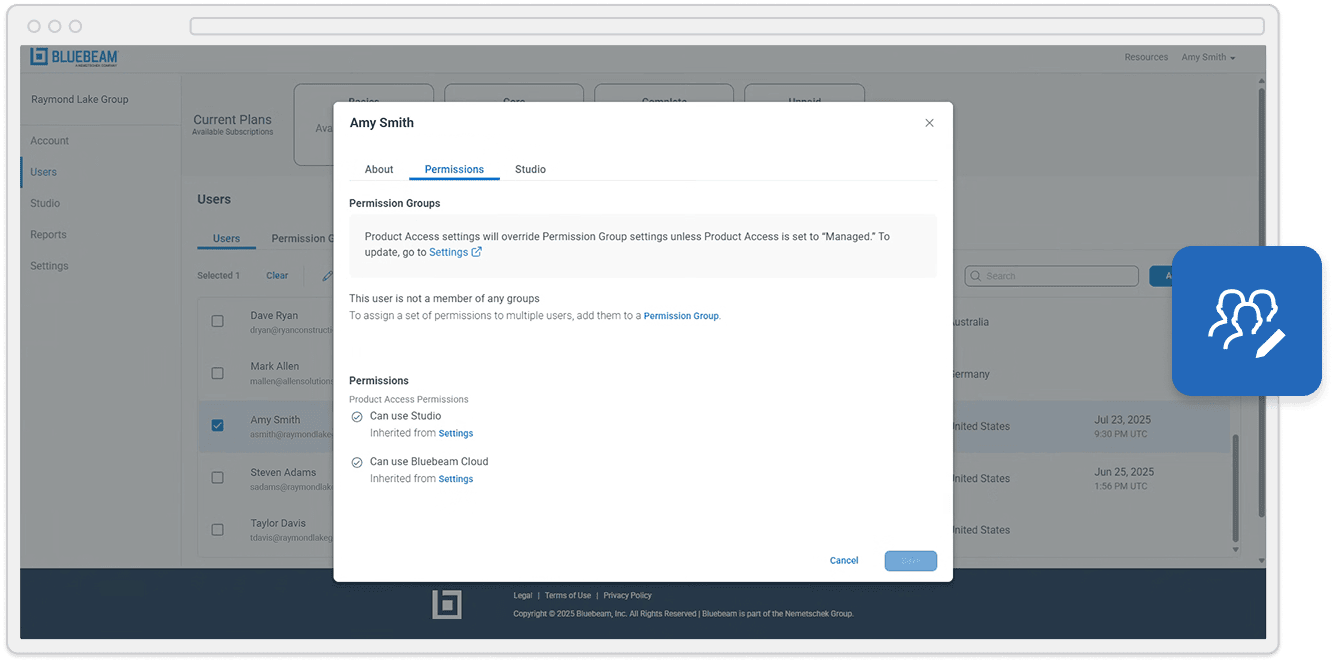Click the magnifying glass in the search box
Screen dimensions: 1334x663
pyautogui.click(x=975, y=275)
